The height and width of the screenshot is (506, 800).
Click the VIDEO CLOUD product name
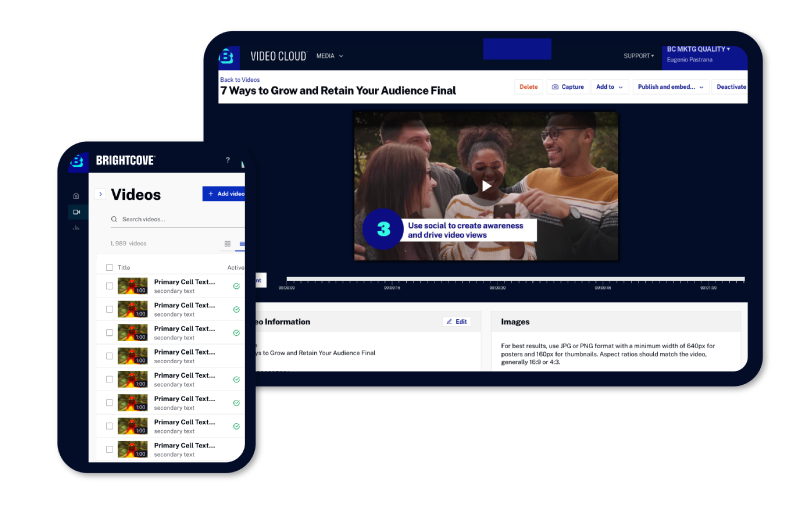tap(279, 56)
